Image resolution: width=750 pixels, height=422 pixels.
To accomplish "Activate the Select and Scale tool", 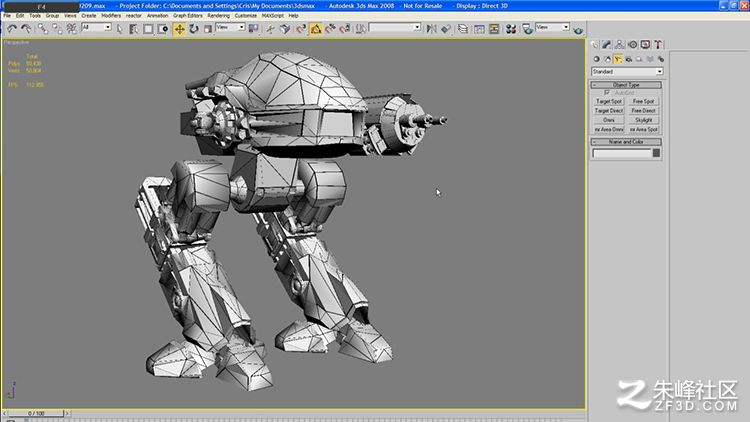I will 208,29.
